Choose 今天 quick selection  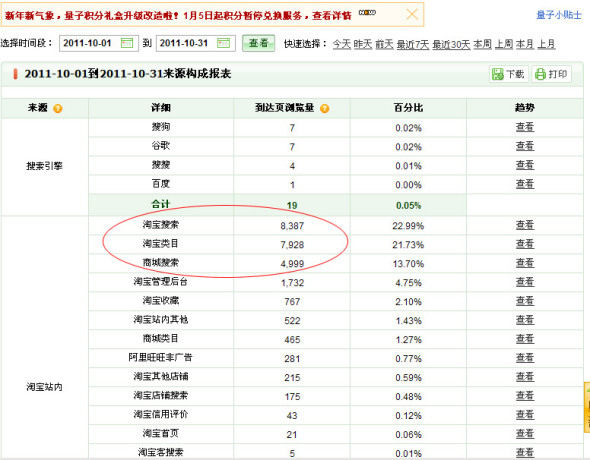coord(342,44)
